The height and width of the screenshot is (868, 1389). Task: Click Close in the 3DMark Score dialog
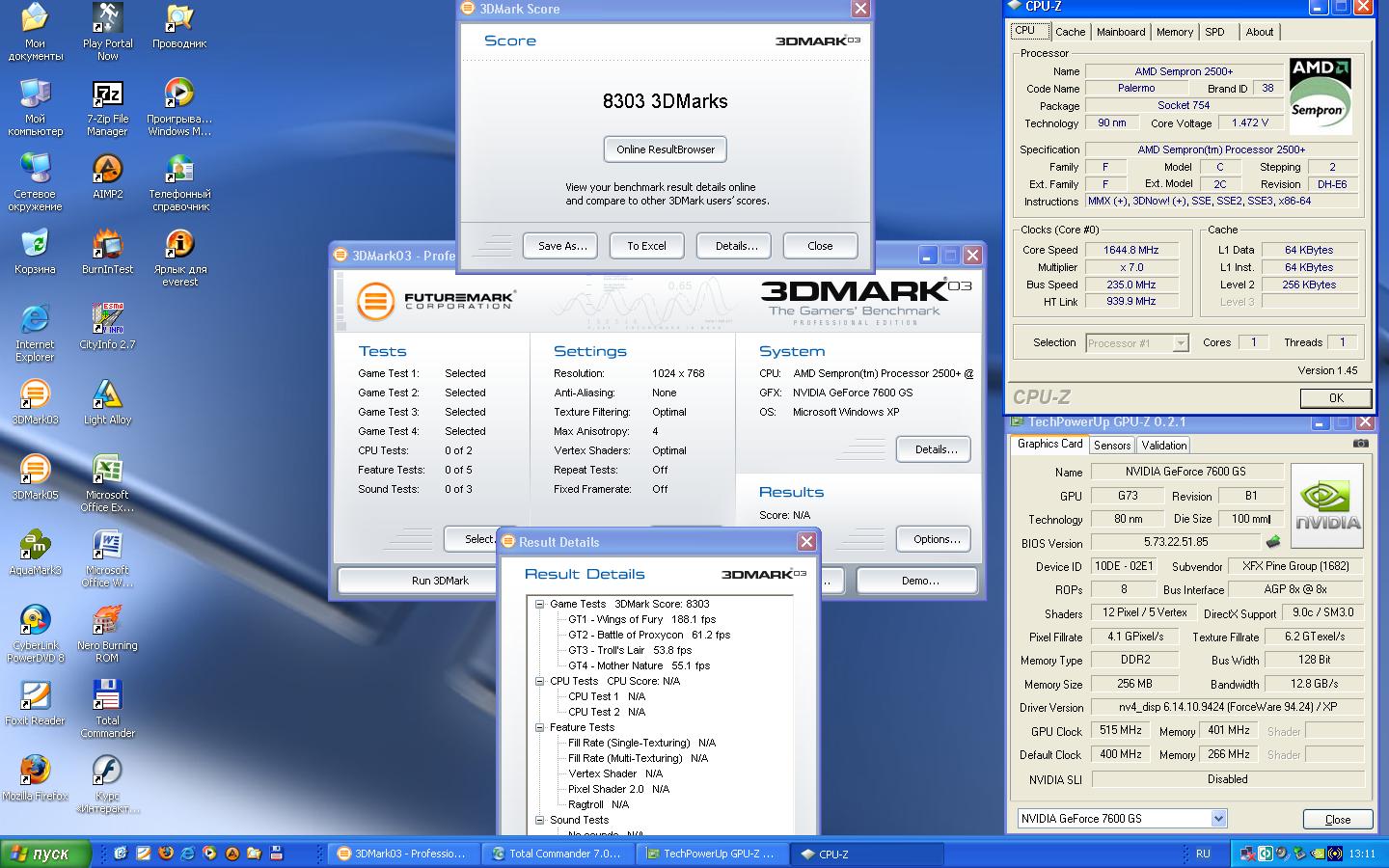(x=820, y=246)
